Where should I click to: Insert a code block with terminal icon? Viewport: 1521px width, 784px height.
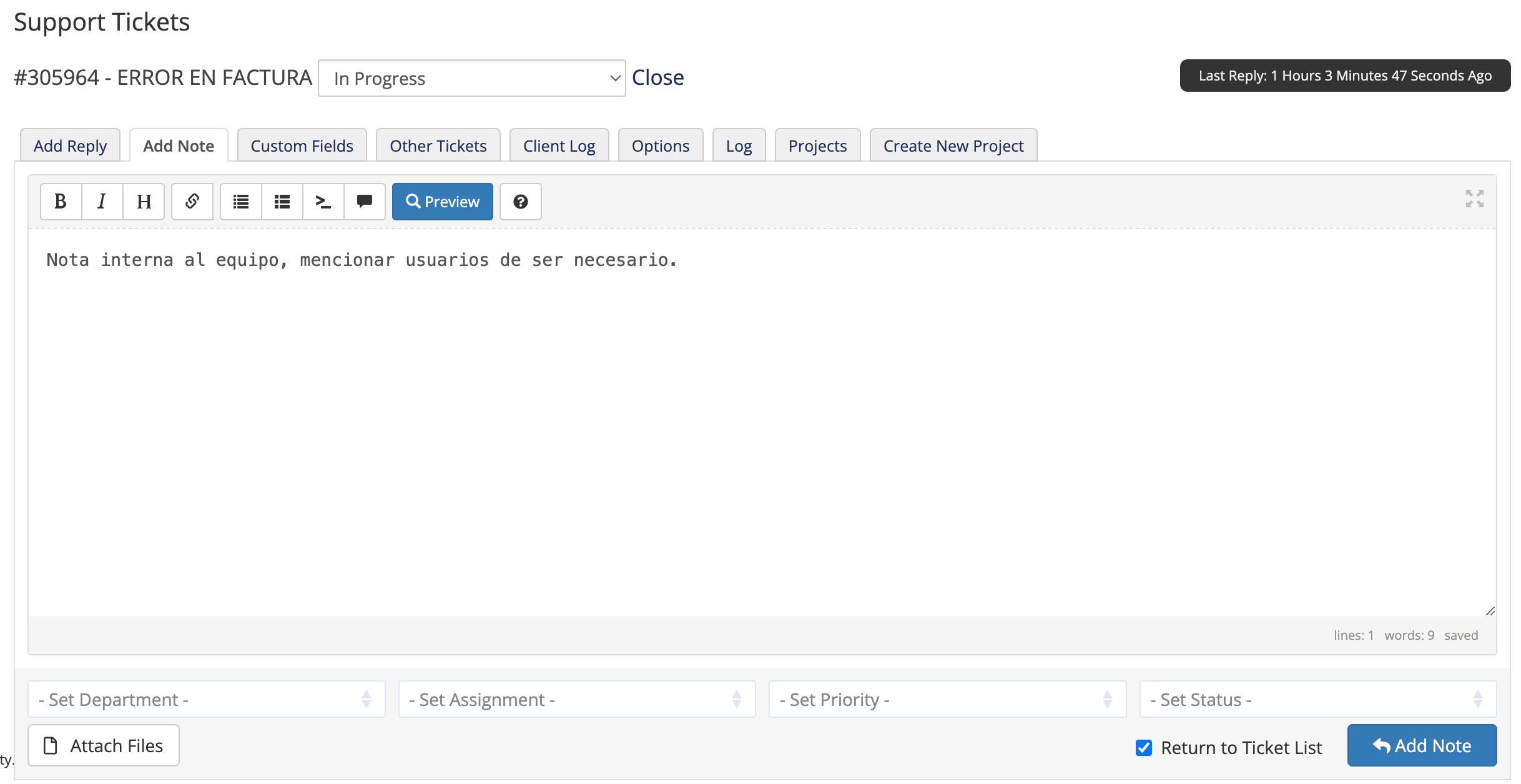[323, 202]
